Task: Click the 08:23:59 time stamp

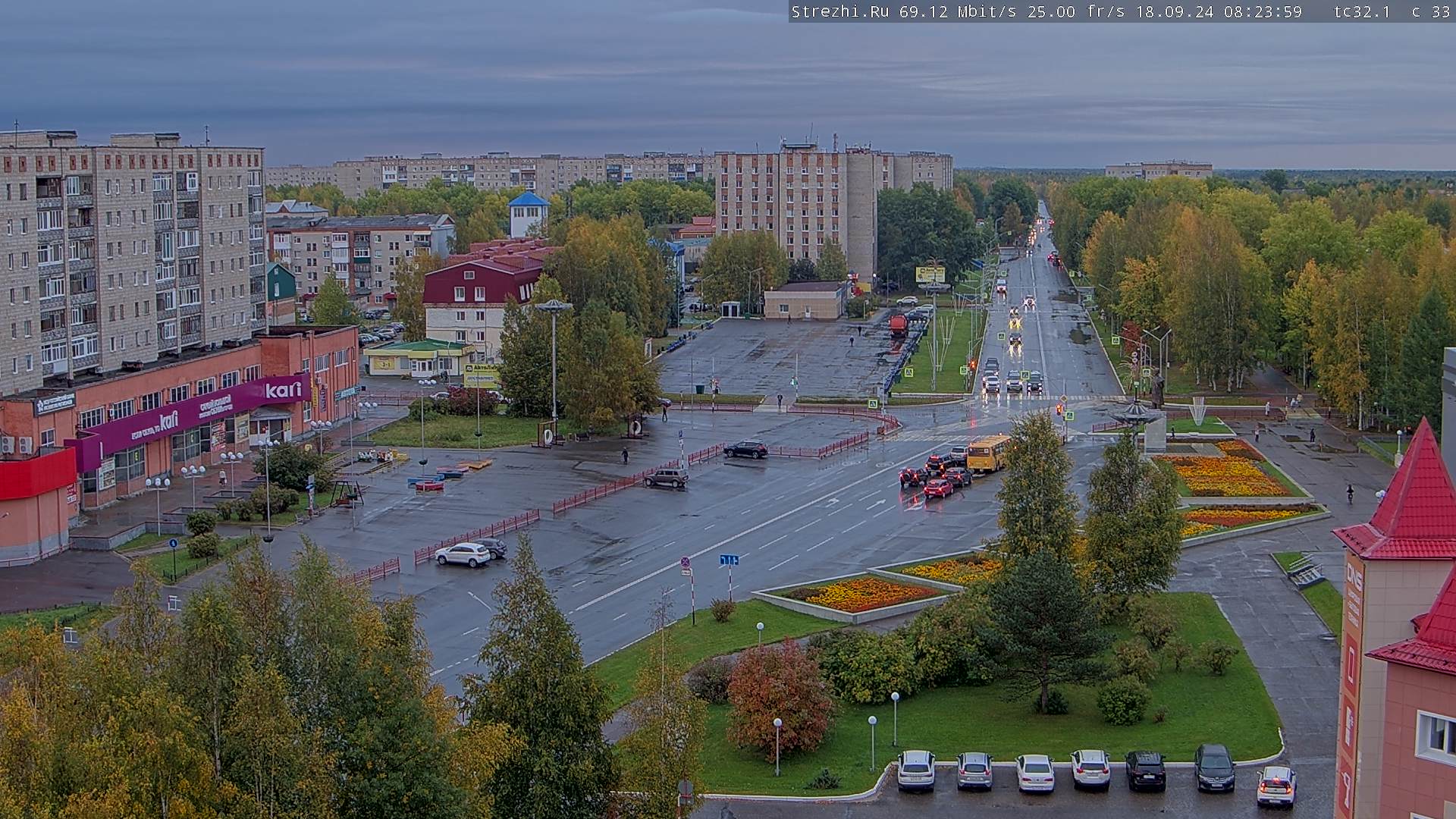Action: click(1263, 11)
